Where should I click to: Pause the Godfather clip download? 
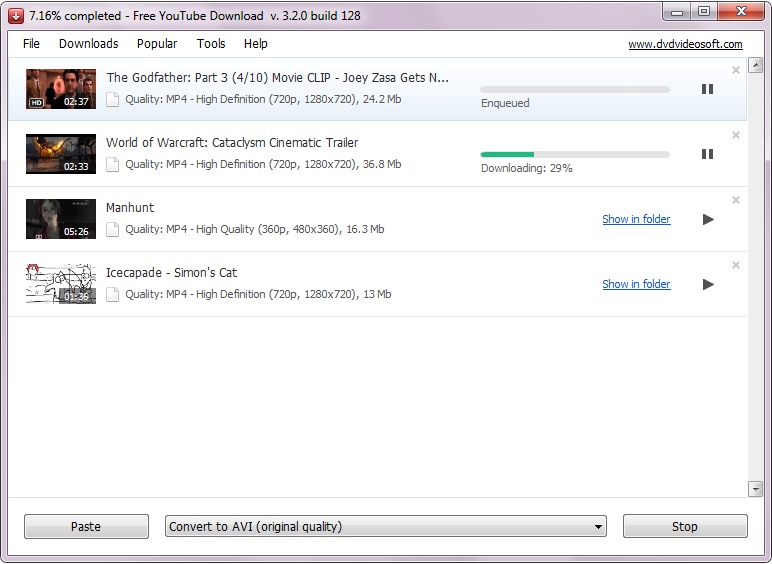coord(707,89)
